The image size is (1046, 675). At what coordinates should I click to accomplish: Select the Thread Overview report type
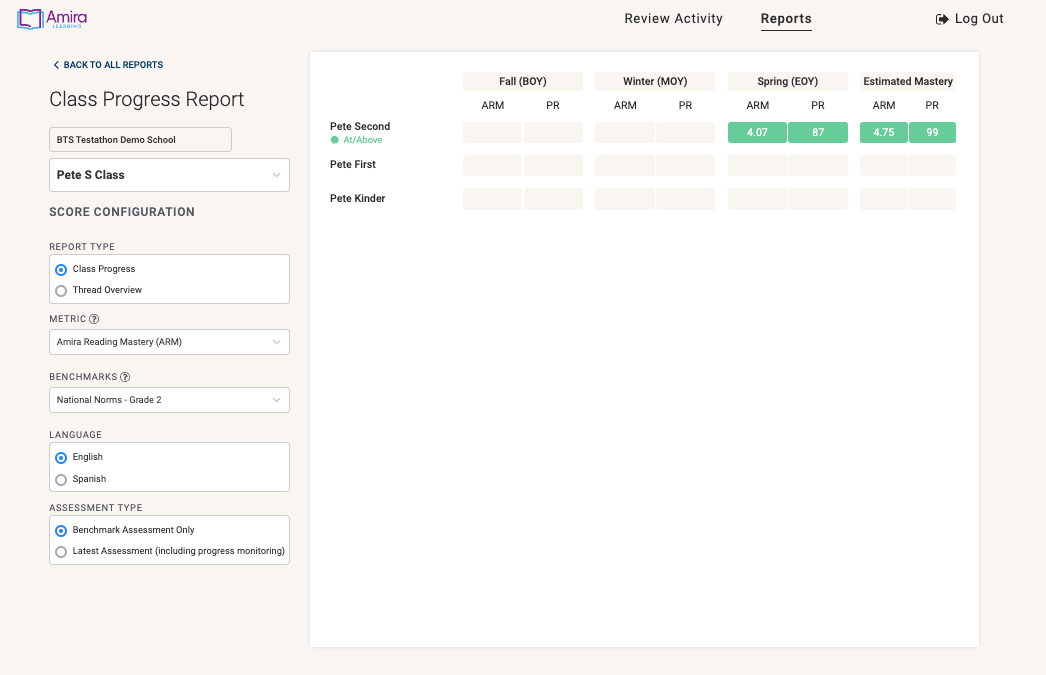[60, 290]
